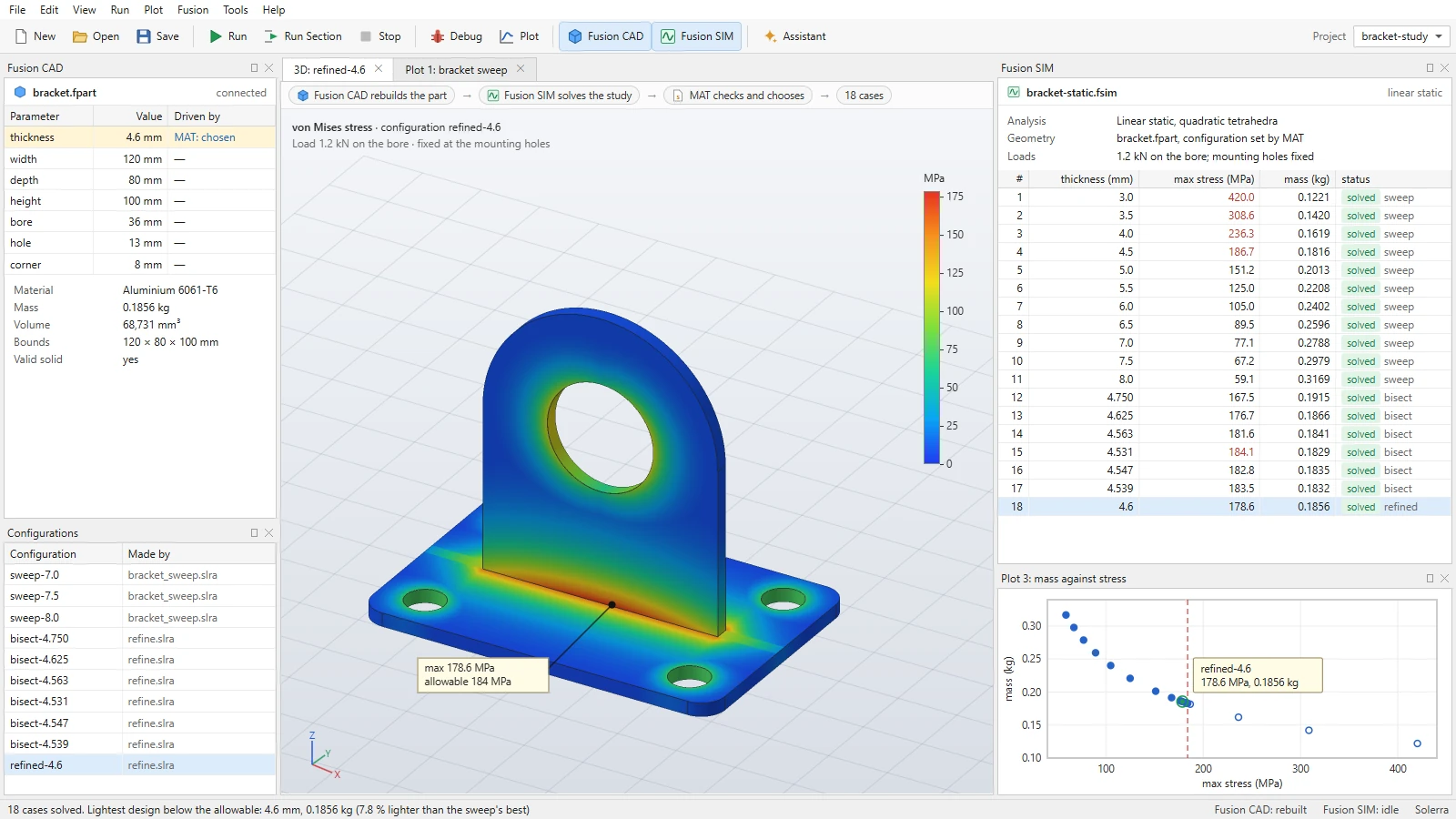1456x819 pixels.
Task: Click the 'MAT checks and chooses' step chip
Action: click(x=738, y=96)
